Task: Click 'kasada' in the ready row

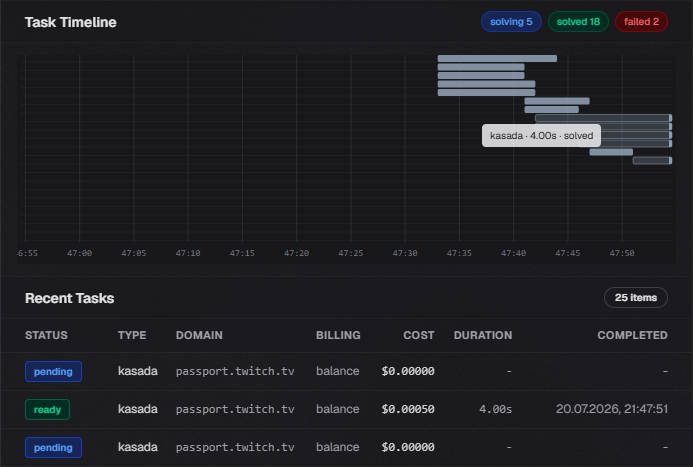Action: tap(137, 409)
